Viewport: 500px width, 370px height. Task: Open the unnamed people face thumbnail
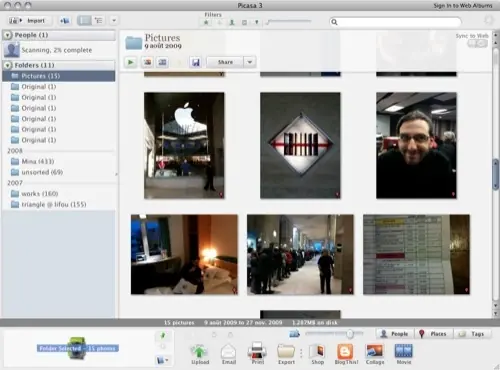pos(12,50)
